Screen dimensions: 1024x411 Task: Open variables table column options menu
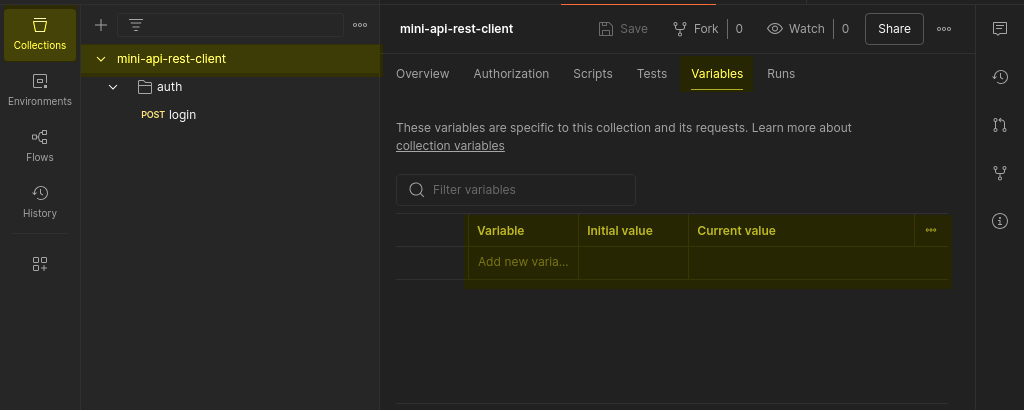930,231
